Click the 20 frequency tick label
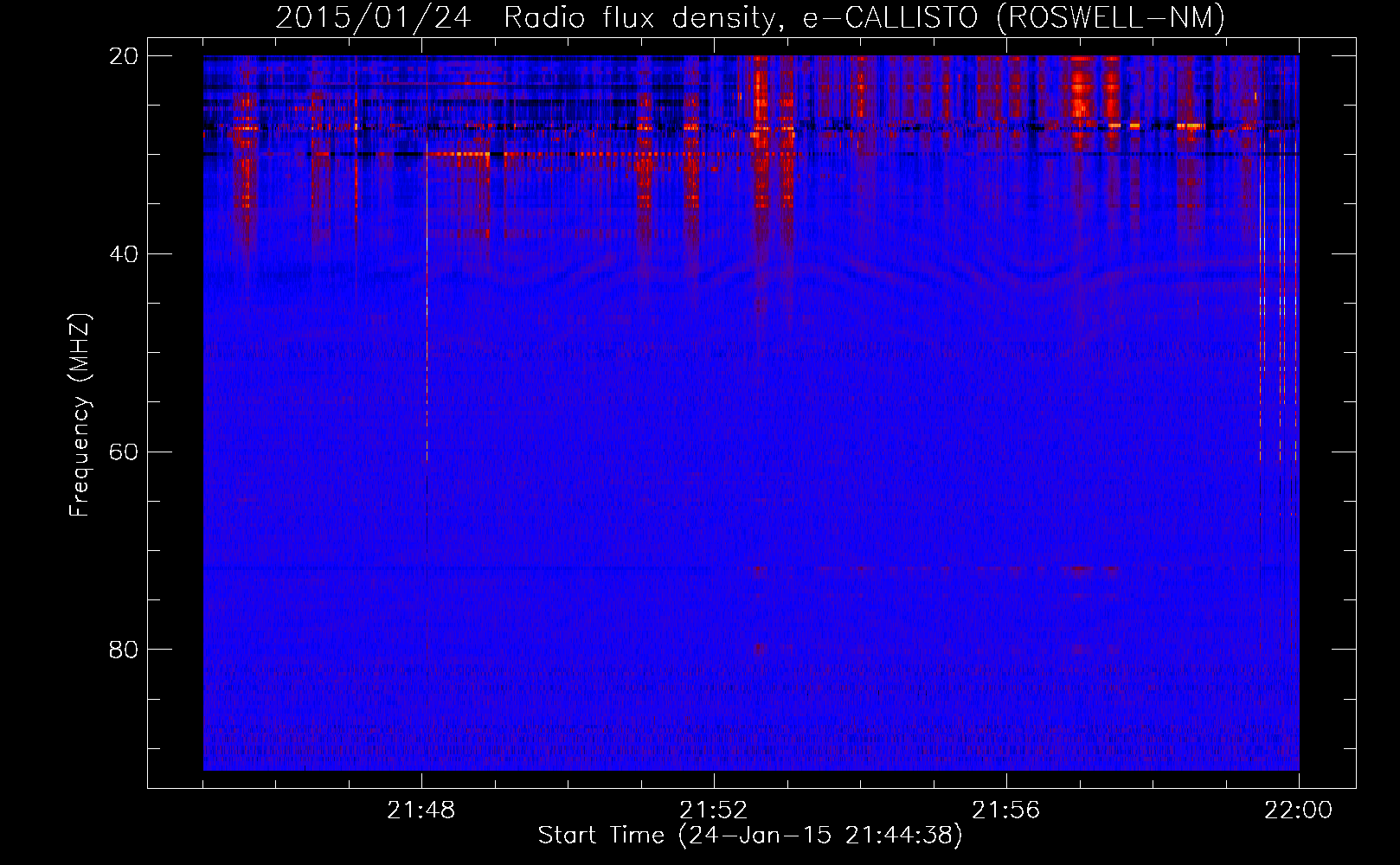This screenshot has height=865, width=1400. coord(124,56)
